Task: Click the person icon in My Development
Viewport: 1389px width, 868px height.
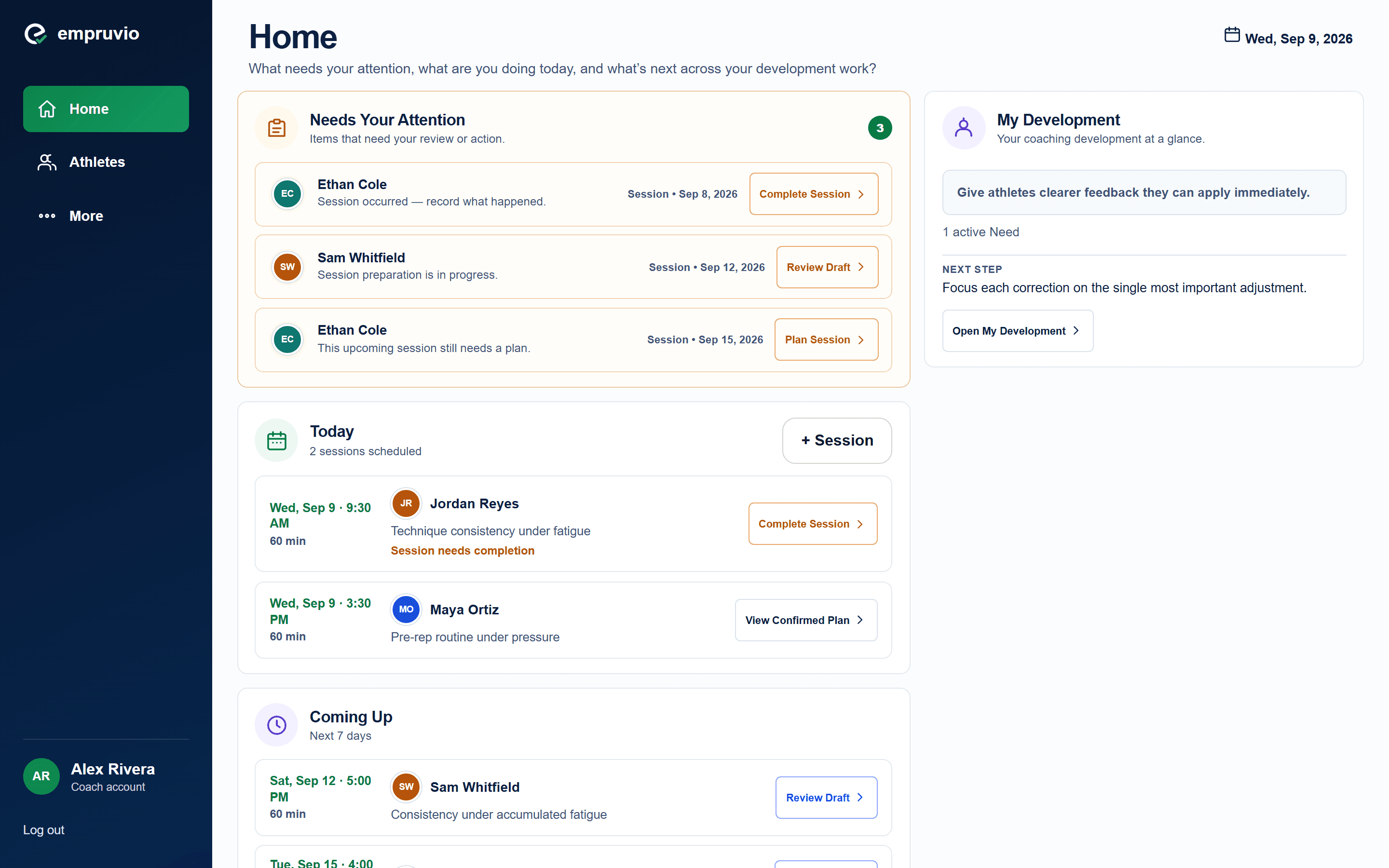Action: (964, 127)
